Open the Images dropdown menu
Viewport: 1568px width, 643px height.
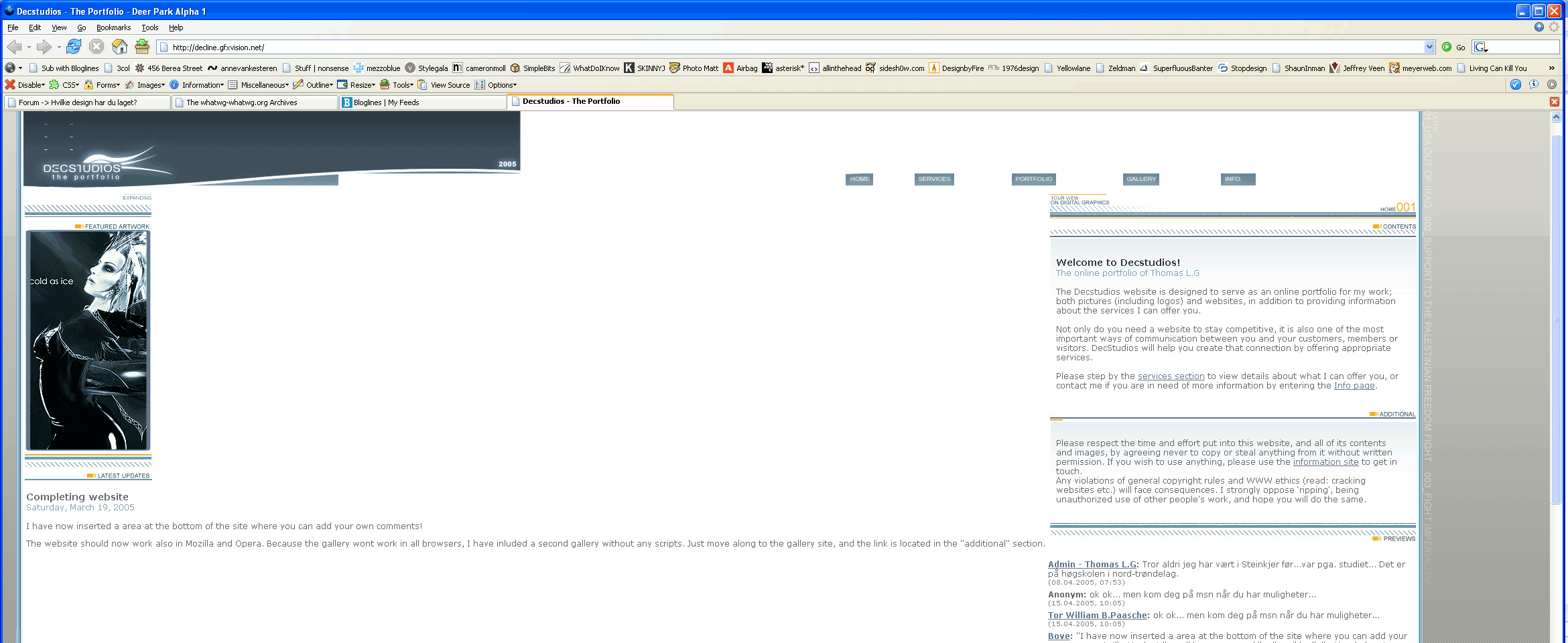pos(145,85)
